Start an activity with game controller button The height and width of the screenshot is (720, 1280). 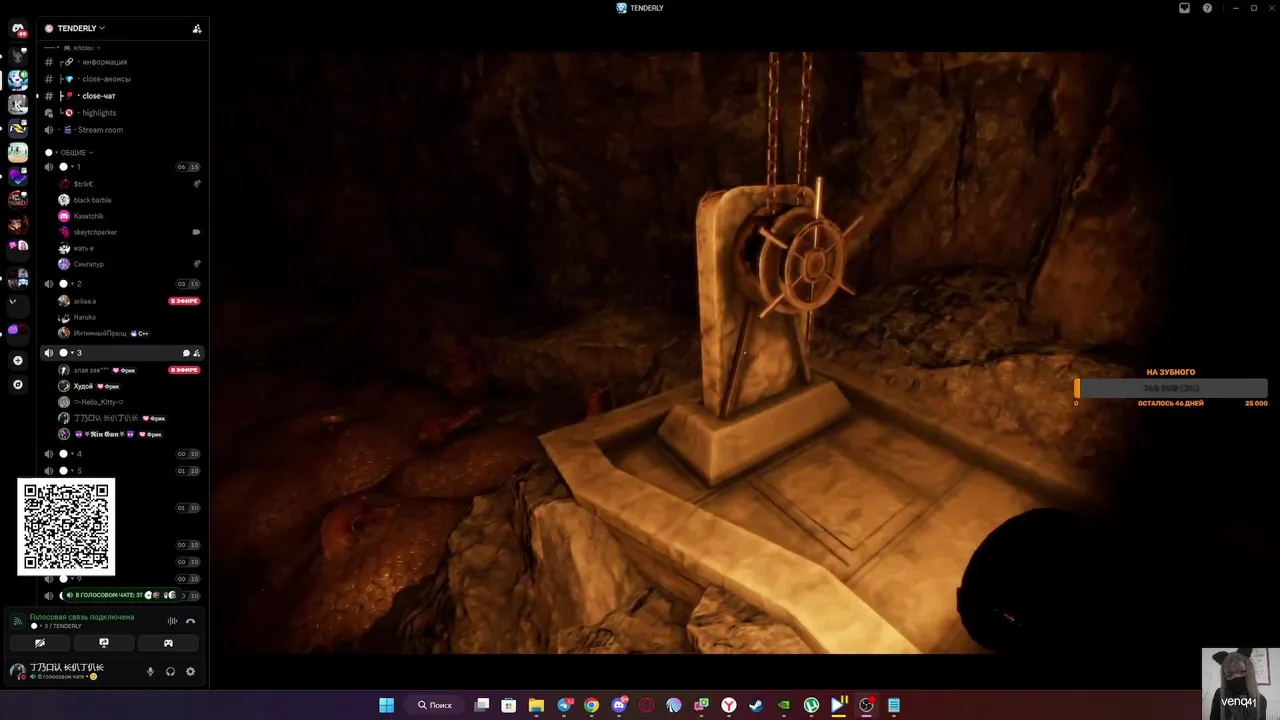(168, 643)
